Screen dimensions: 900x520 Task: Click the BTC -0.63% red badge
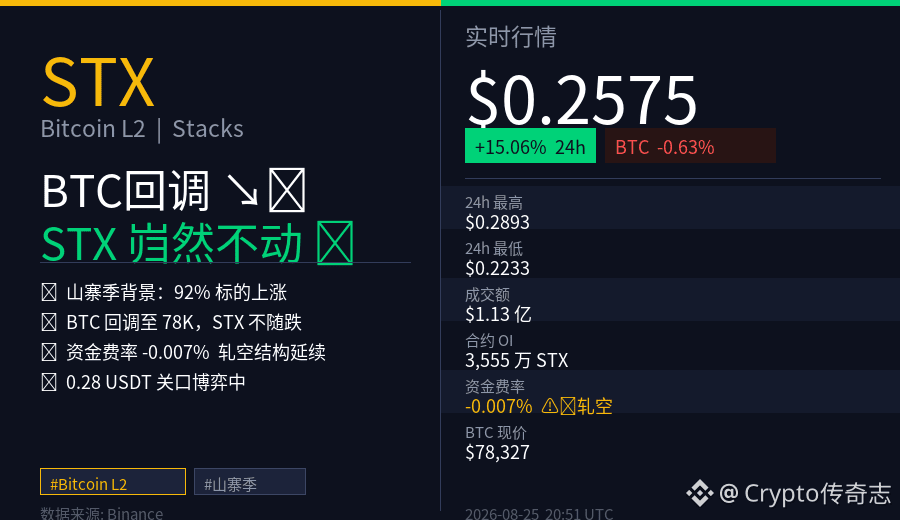[690, 146]
